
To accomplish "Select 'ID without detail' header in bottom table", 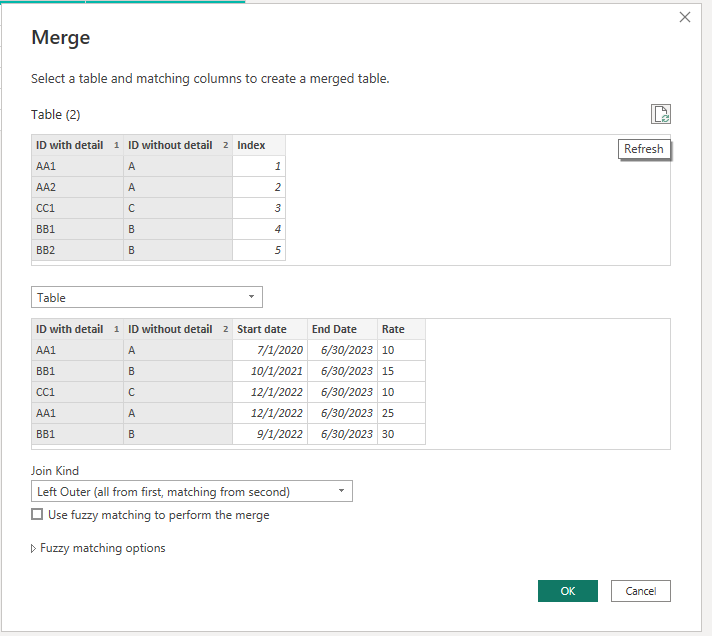I will (178, 329).
